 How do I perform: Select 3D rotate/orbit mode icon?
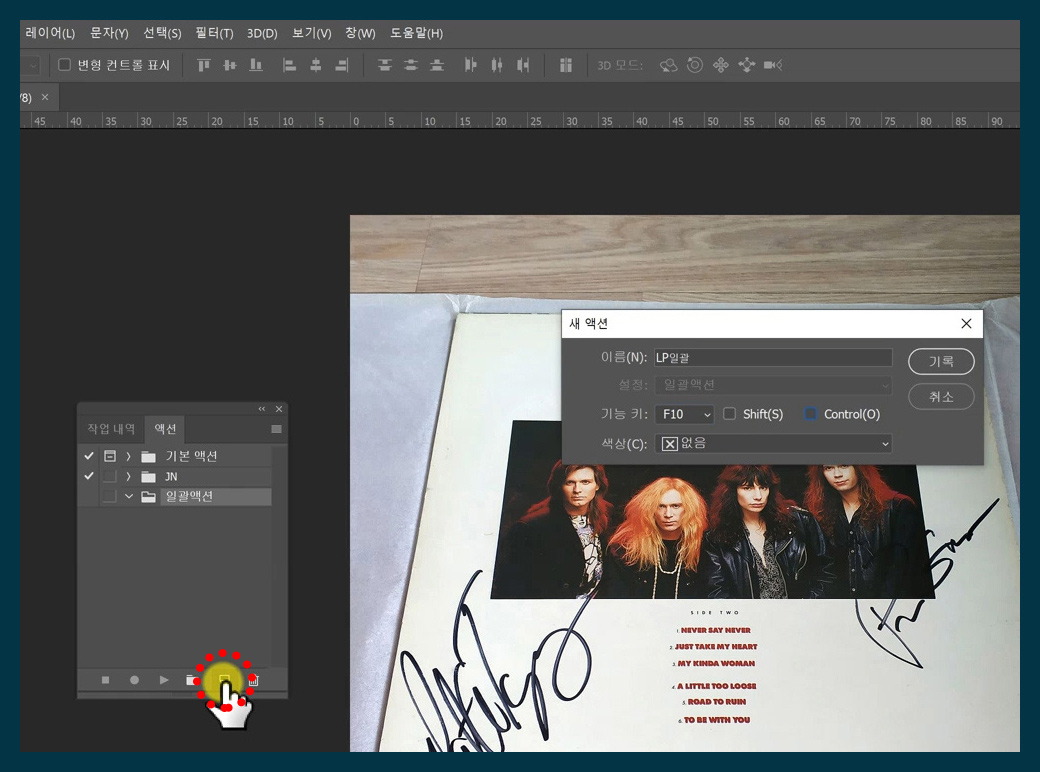669,65
